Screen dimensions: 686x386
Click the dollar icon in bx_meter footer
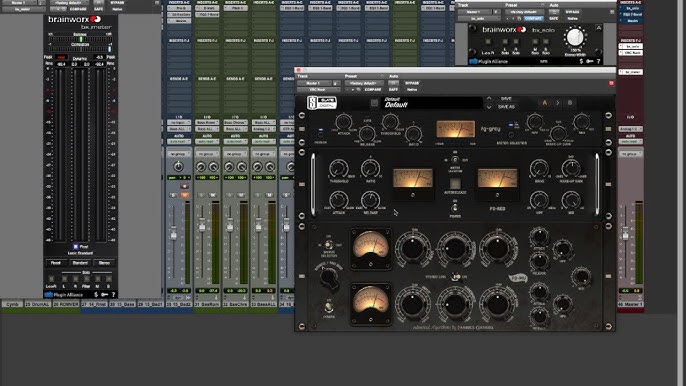96,295
